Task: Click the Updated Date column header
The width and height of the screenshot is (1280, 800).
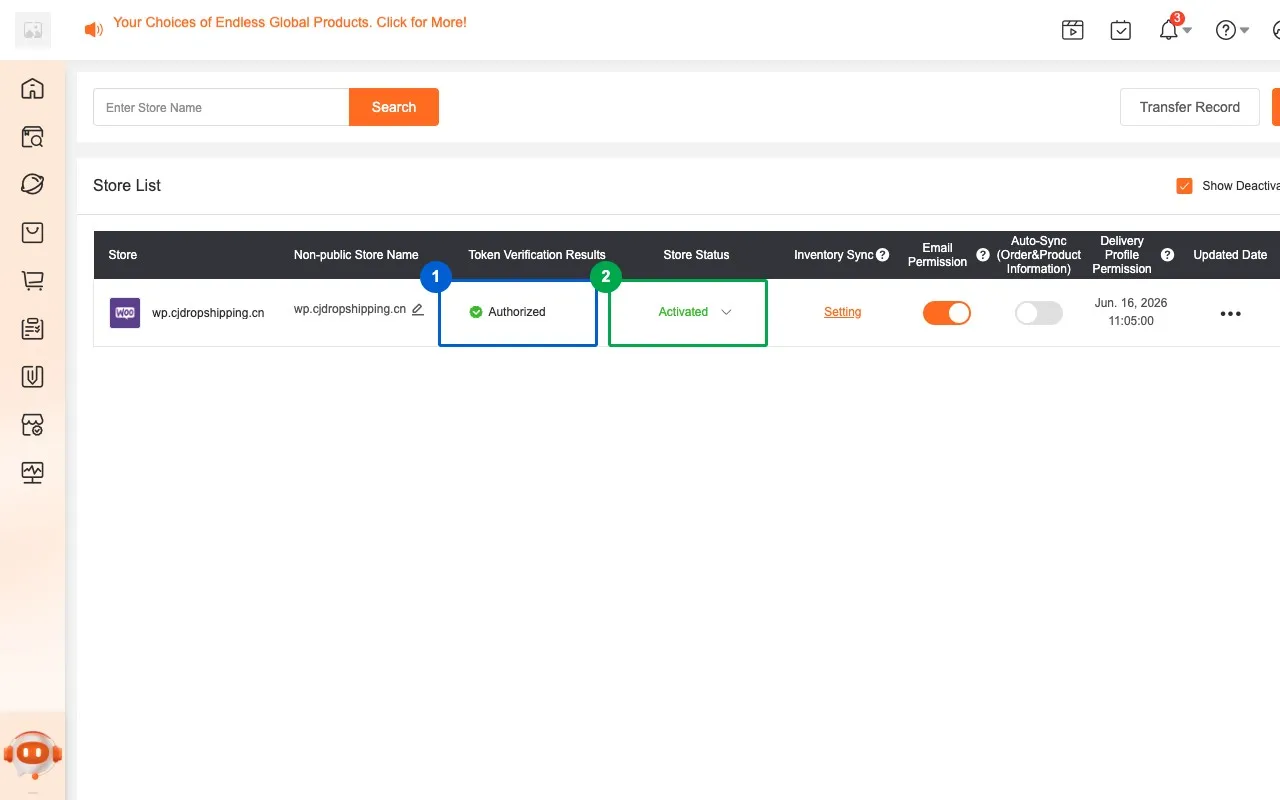Action: [x=1230, y=255]
